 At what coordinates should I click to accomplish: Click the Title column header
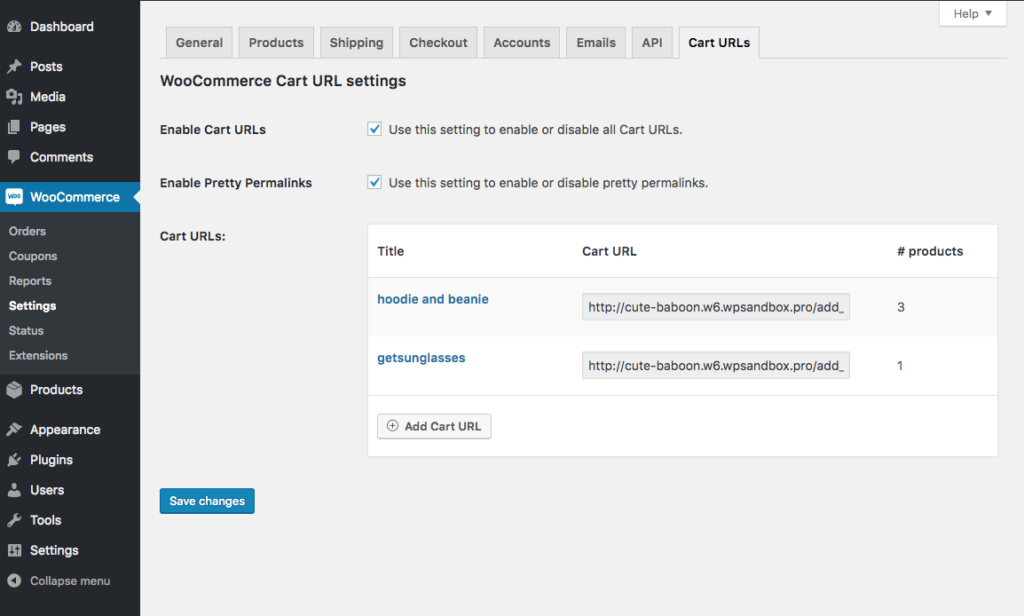pyautogui.click(x=391, y=251)
